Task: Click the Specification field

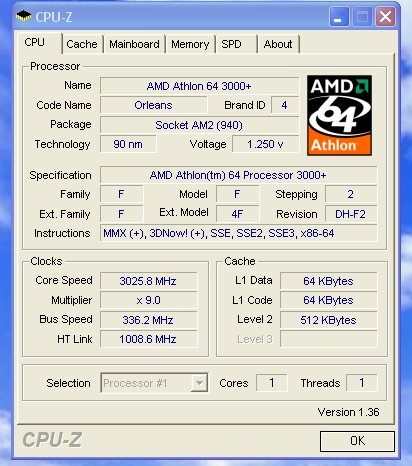Action: (x=238, y=175)
